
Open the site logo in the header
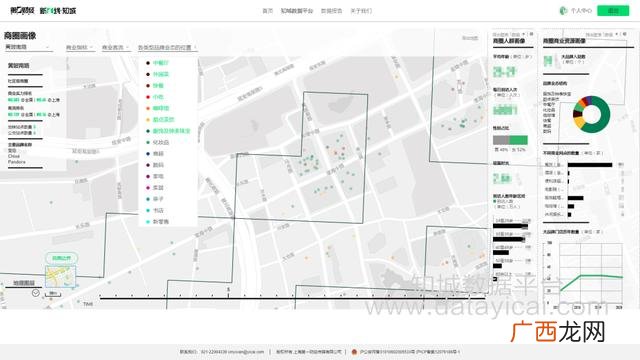(43, 11)
